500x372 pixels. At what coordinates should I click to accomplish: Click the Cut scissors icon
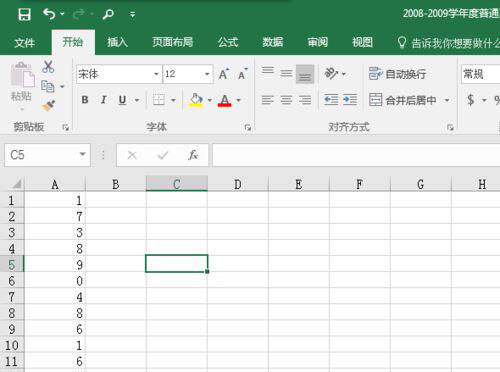(x=48, y=67)
